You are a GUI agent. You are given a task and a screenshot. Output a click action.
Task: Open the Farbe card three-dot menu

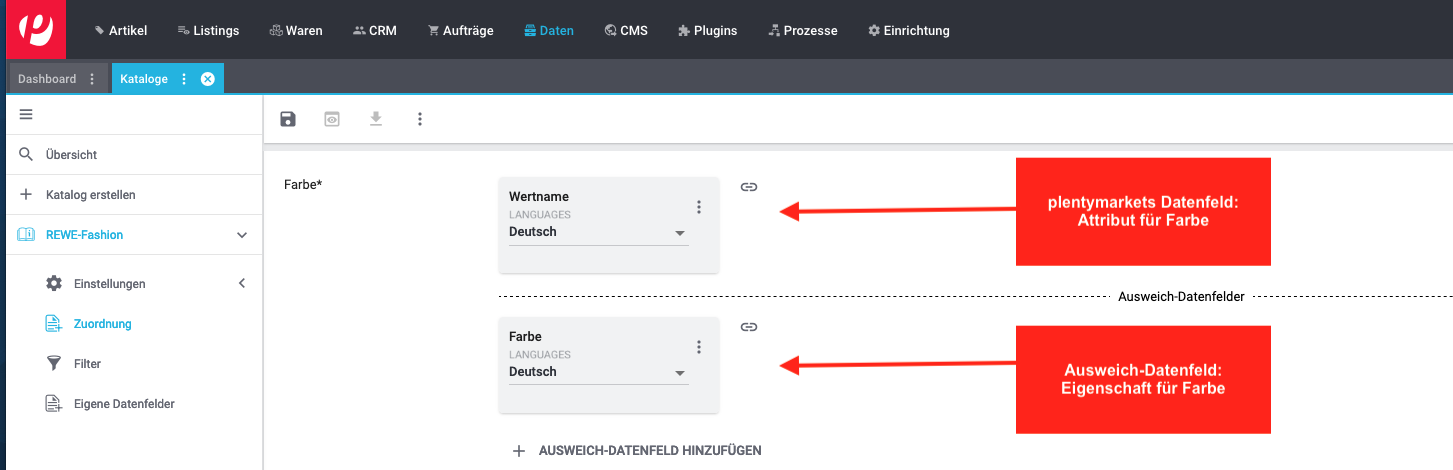[x=699, y=347]
